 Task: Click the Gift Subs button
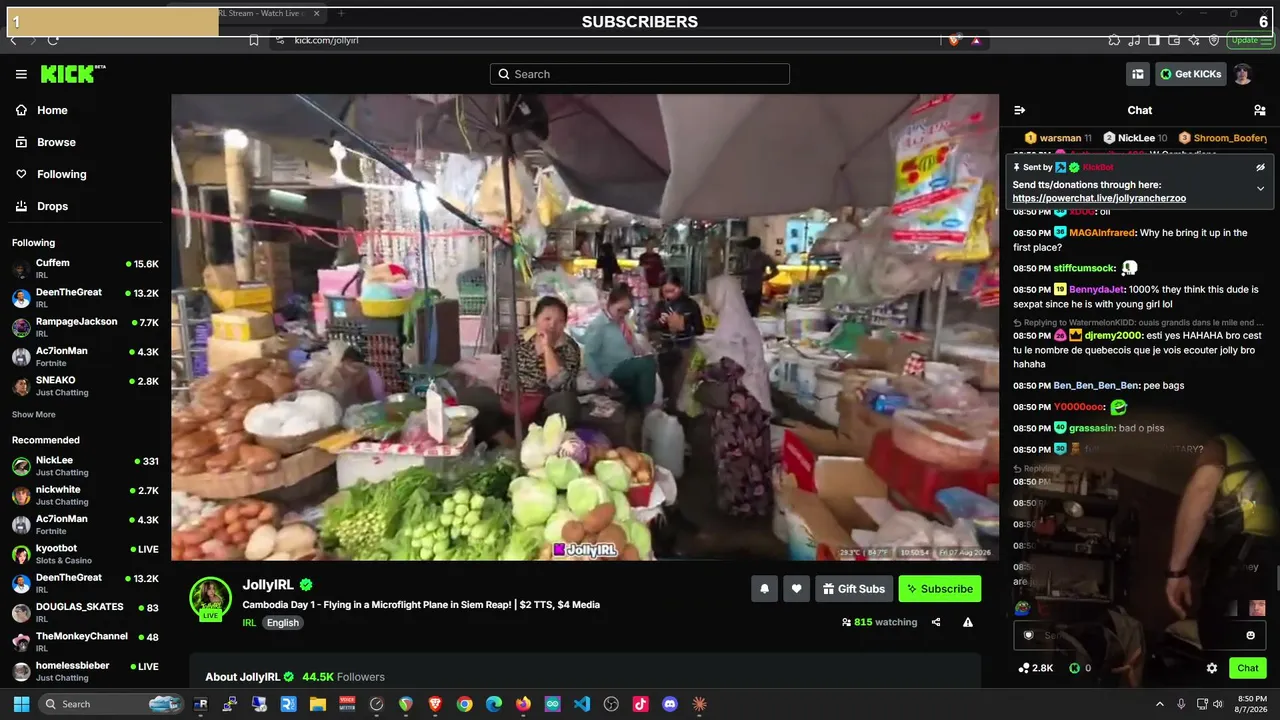pos(854,589)
